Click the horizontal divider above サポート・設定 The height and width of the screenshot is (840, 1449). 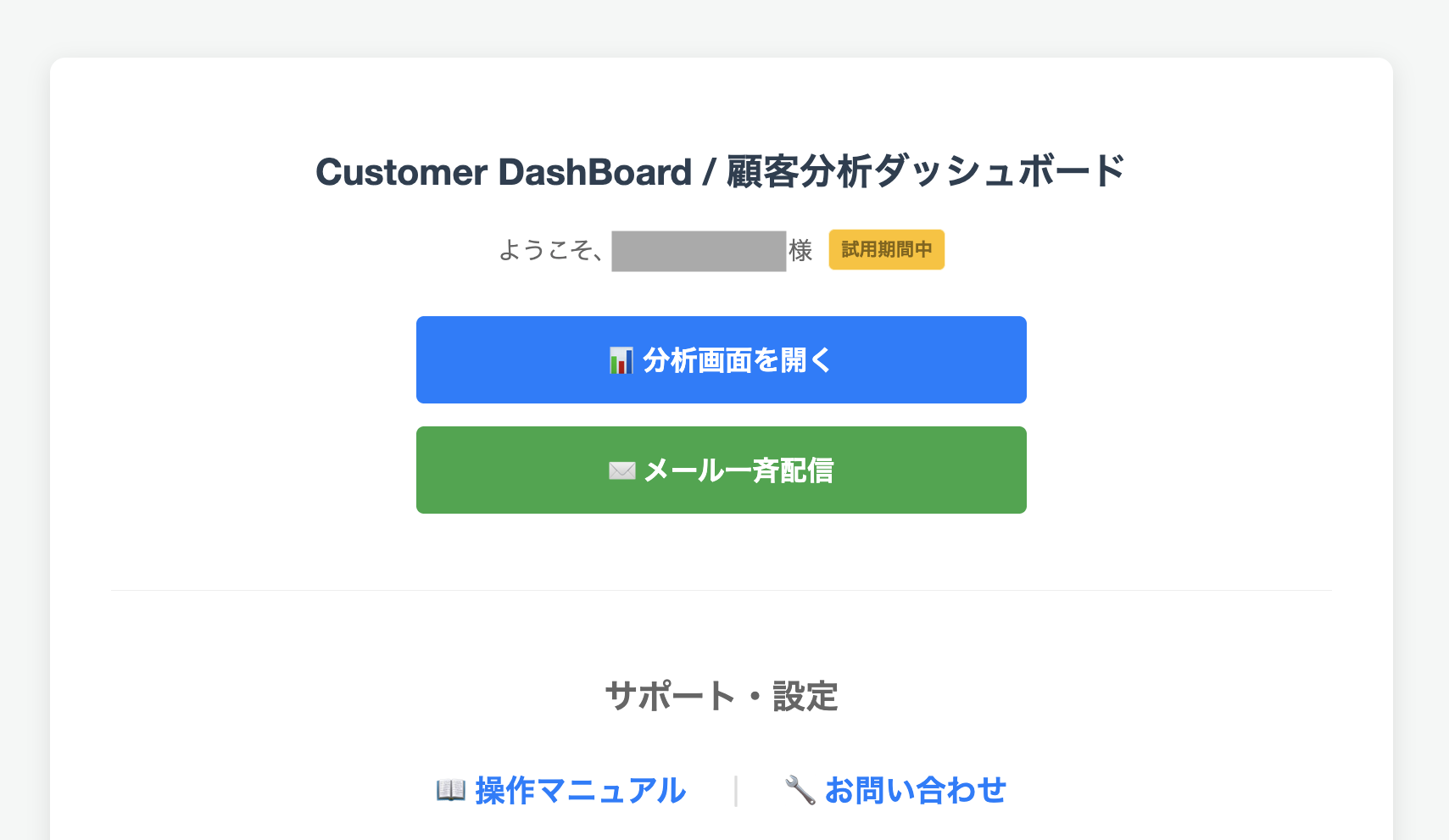(721, 590)
